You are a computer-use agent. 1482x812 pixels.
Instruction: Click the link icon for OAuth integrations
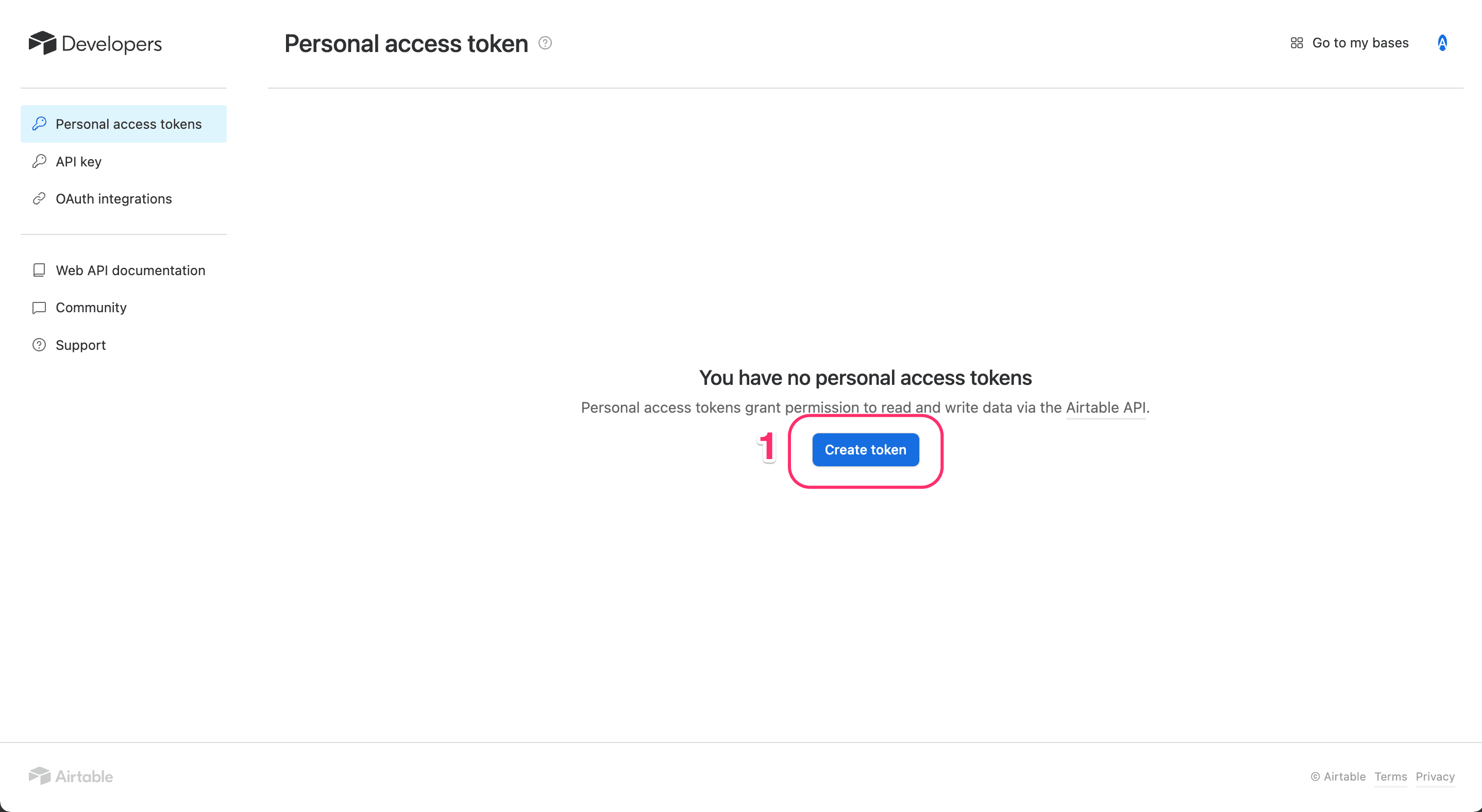point(39,199)
